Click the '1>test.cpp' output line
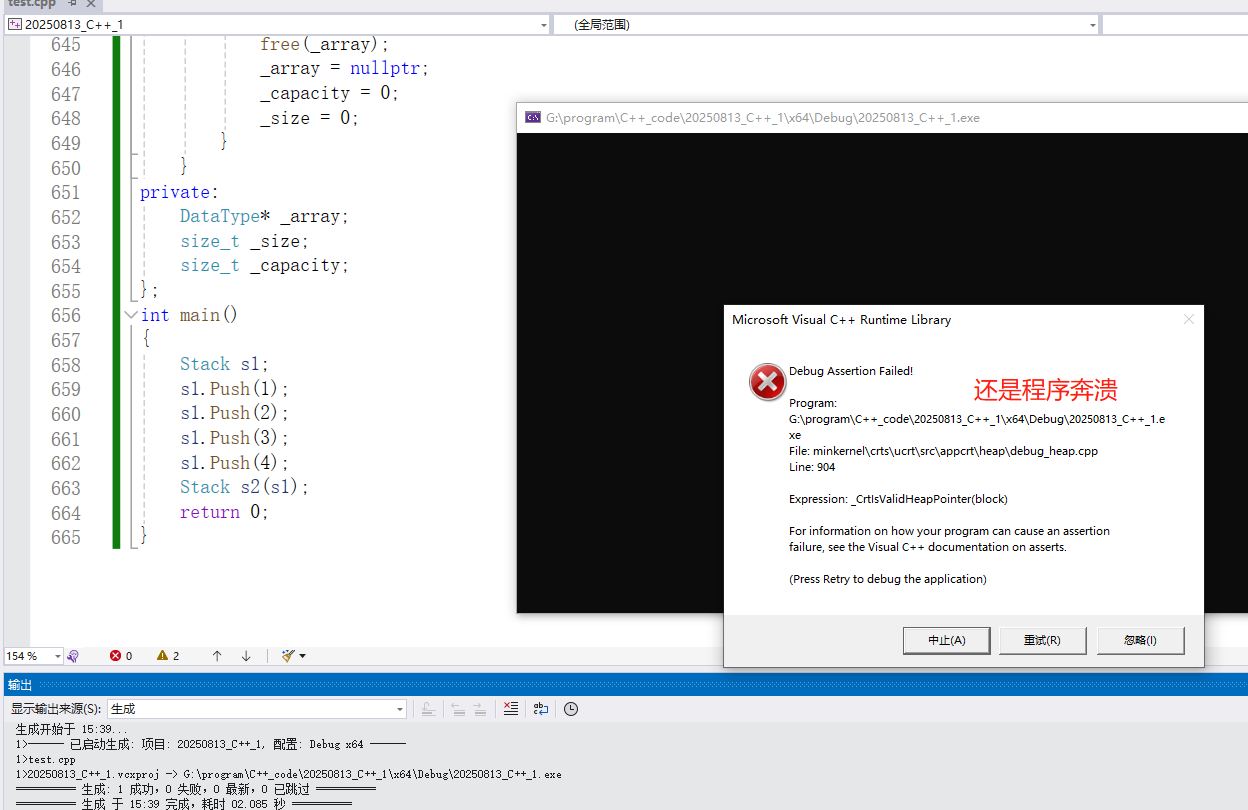This screenshot has height=810, width=1248. (x=46, y=759)
